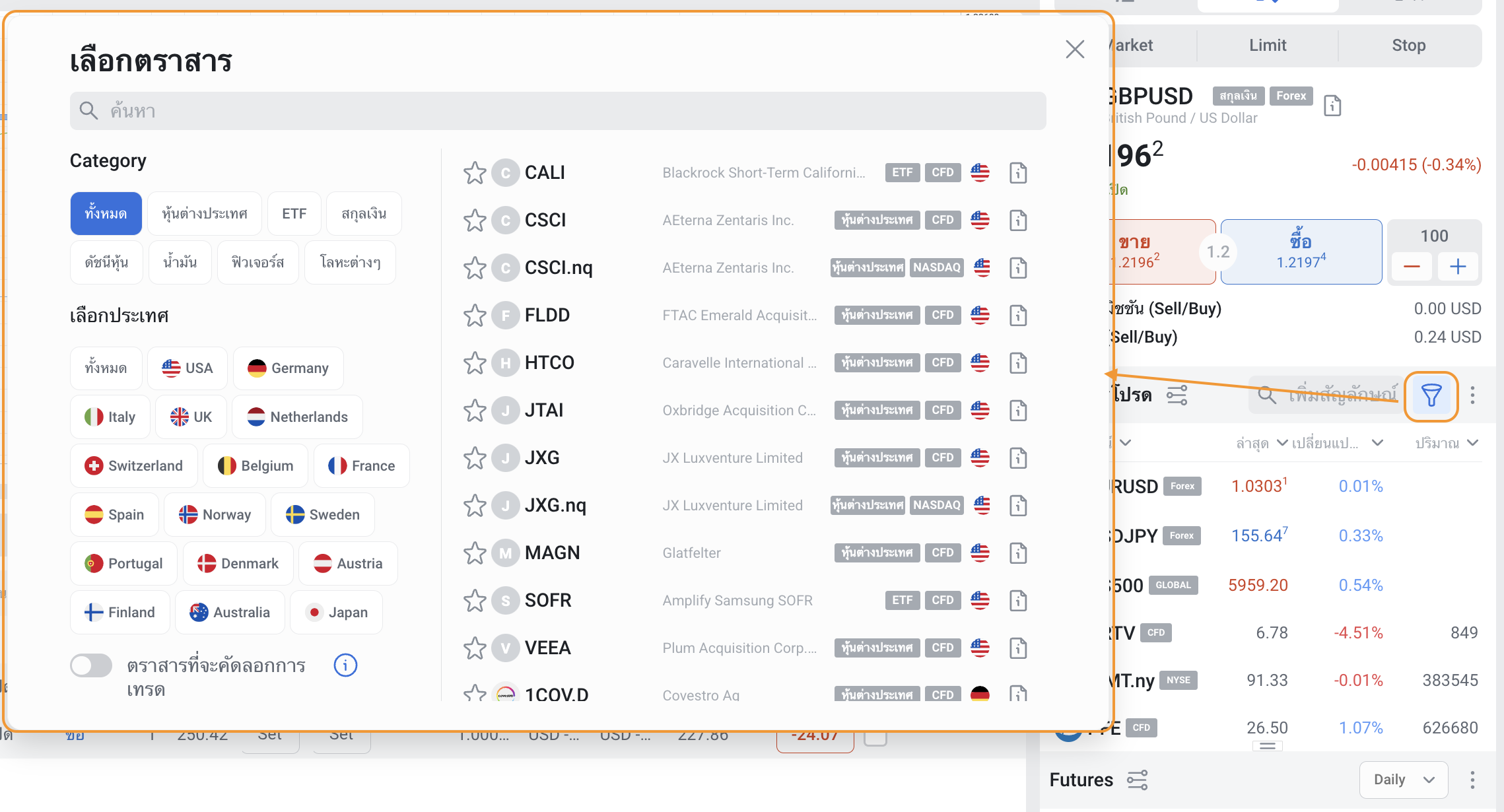
Task: Add CALI to favorites with star
Action: (475, 173)
